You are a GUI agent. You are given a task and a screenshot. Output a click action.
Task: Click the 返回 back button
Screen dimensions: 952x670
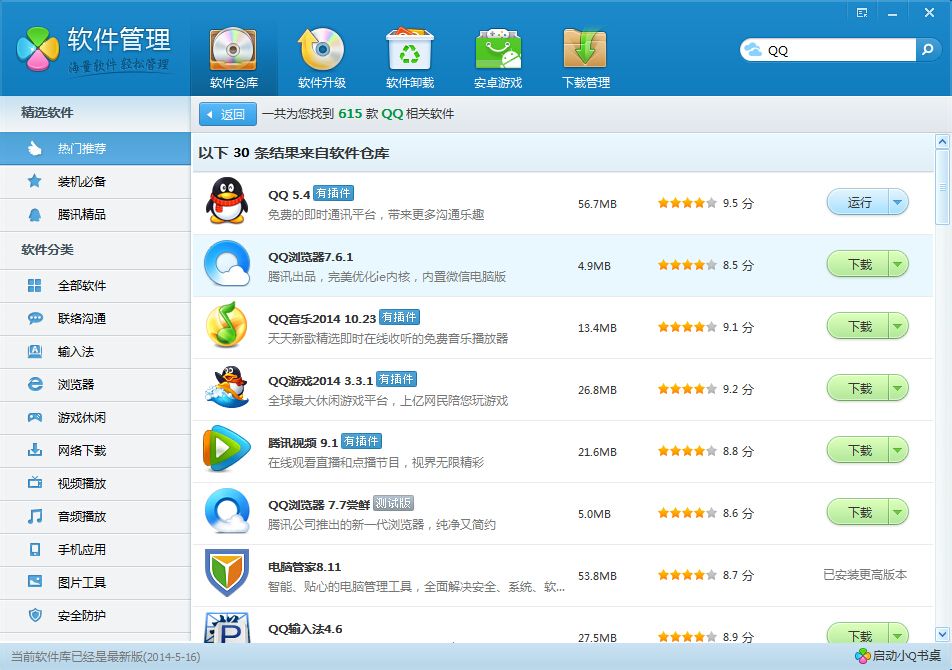click(x=228, y=114)
